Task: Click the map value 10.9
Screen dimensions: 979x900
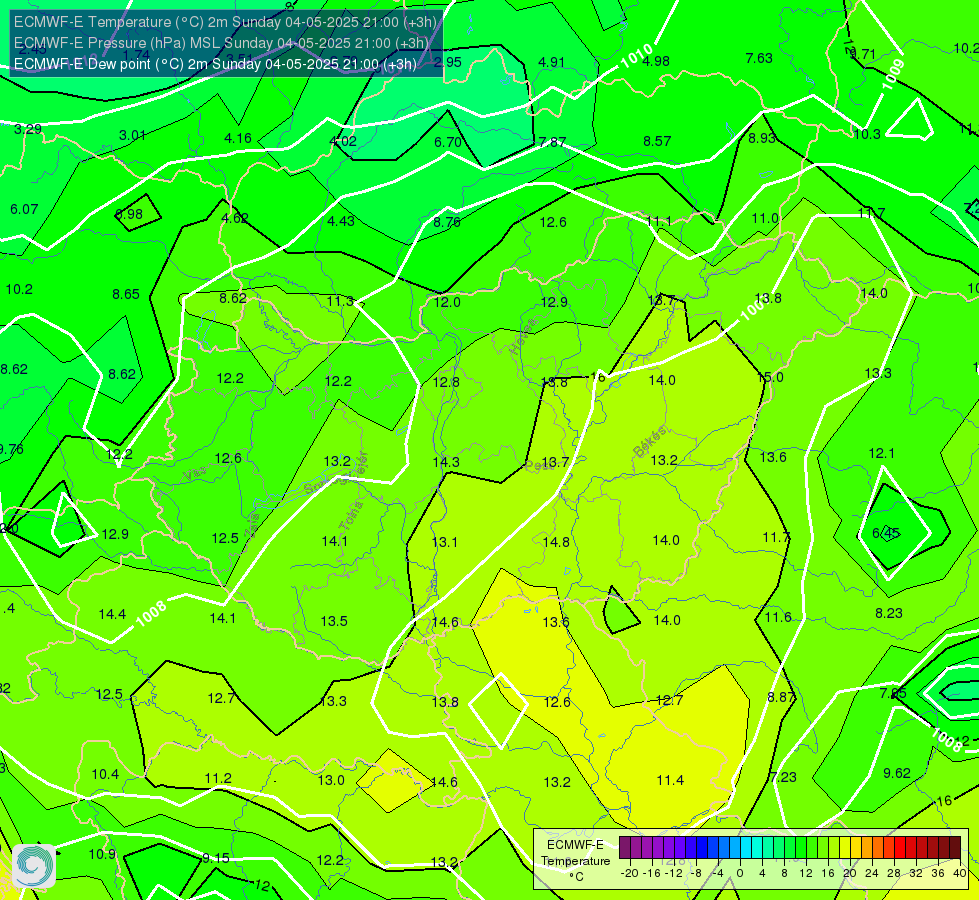Action: (102, 854)
